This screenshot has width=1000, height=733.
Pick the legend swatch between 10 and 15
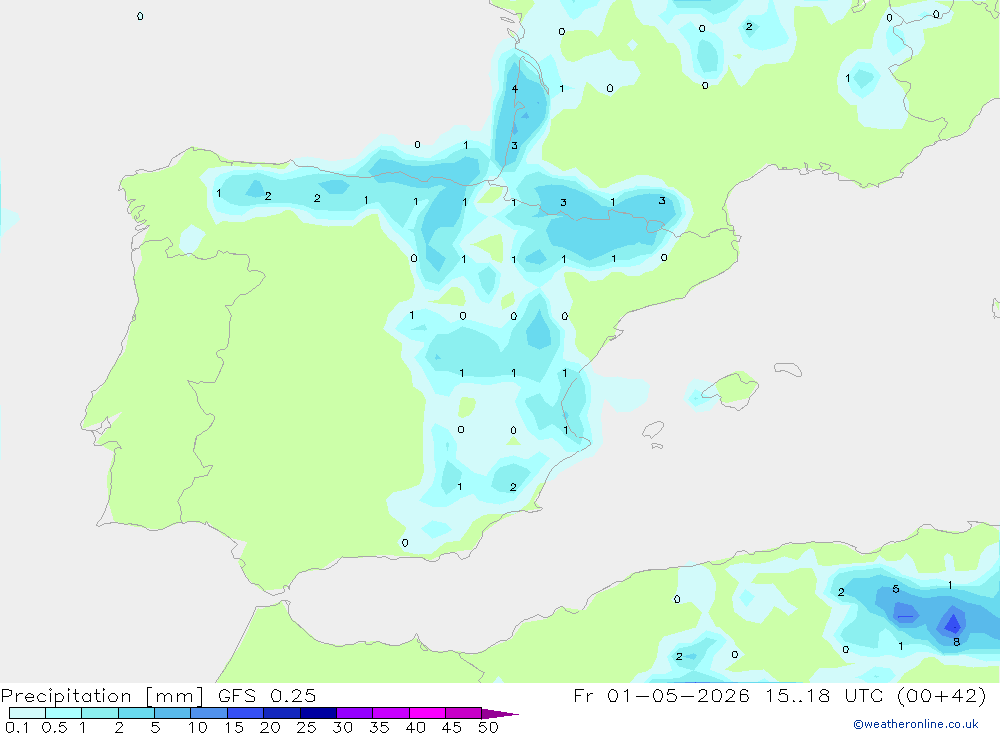click(209, 713)
